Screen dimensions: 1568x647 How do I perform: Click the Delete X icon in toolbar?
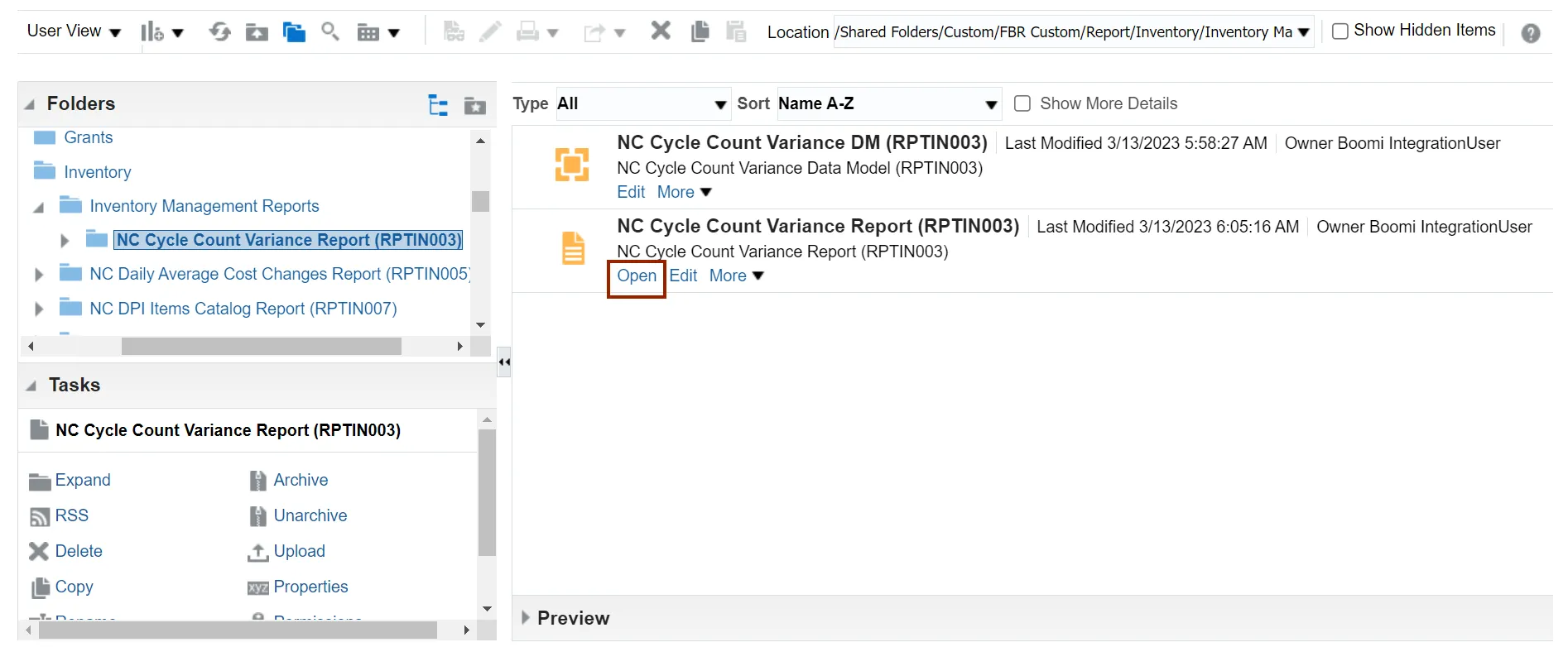click(660, 31)
